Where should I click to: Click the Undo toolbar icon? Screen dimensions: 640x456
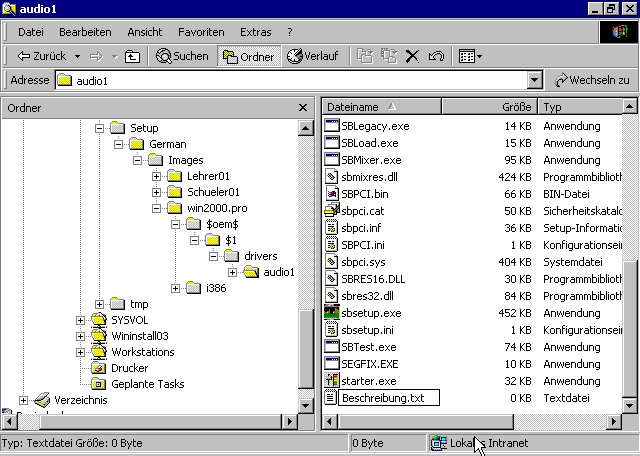(436, 56)
